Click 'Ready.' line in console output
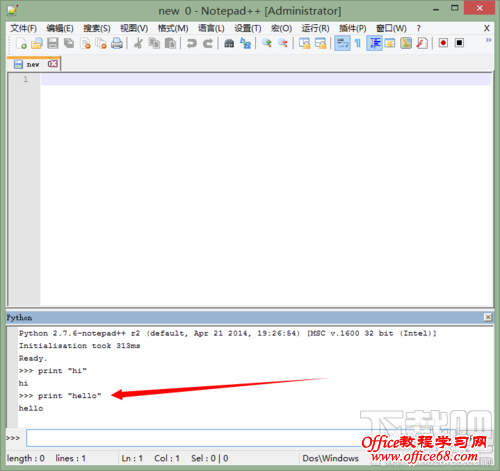 33,358
